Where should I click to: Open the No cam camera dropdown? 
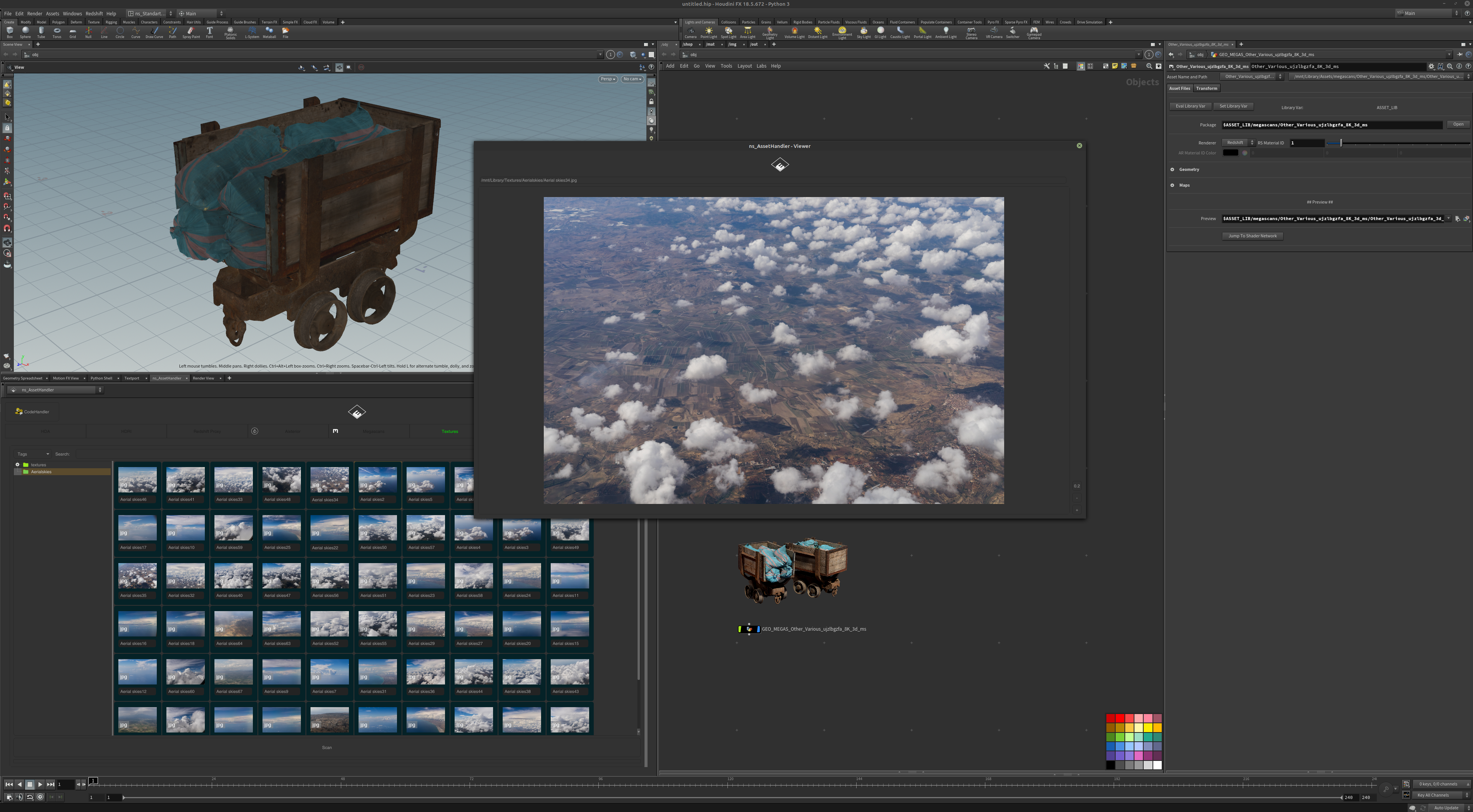click(x=632, y=79)
